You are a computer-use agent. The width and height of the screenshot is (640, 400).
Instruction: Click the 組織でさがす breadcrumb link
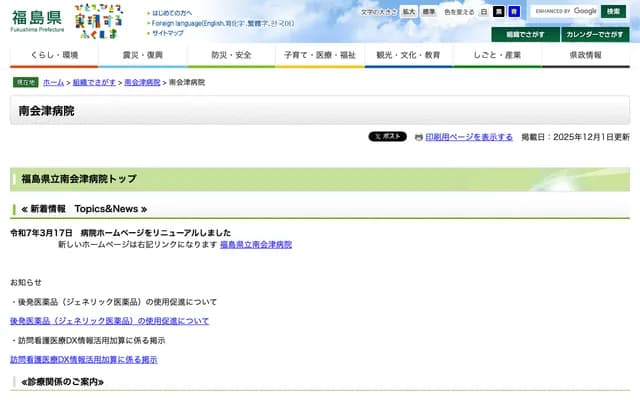point(94,82)
